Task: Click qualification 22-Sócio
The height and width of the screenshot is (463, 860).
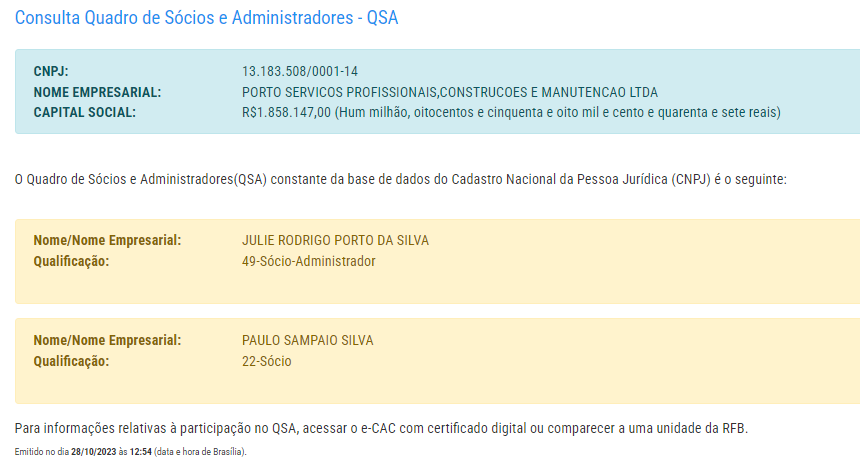Action: coord(267,362)
